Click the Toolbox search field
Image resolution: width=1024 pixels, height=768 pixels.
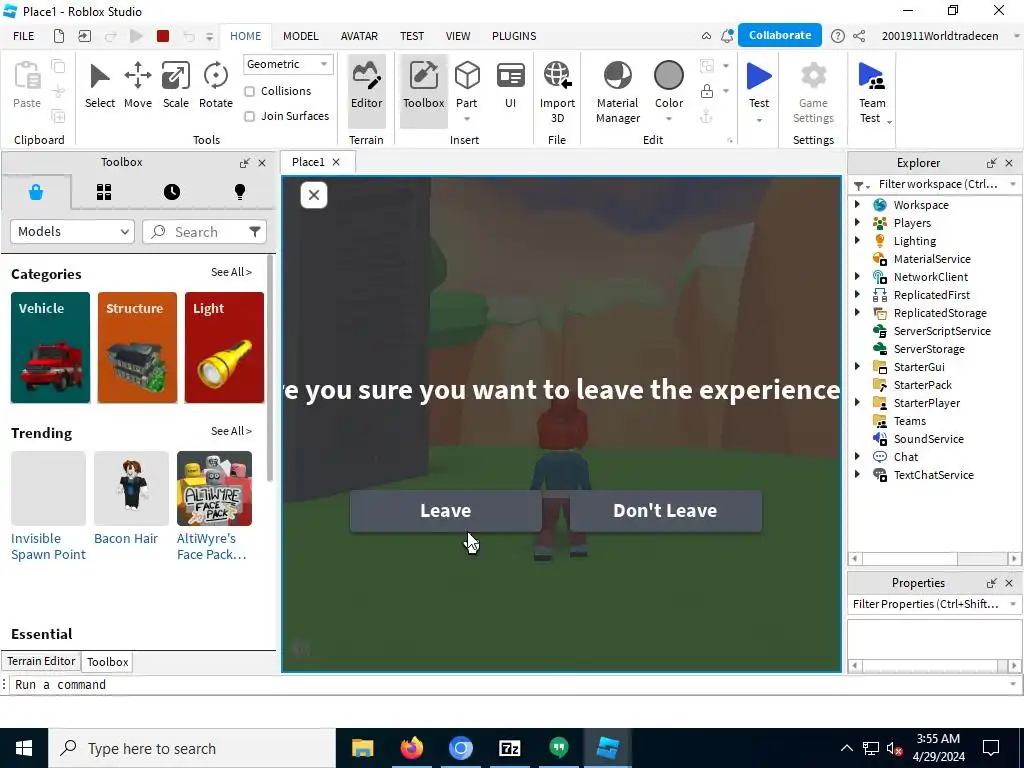(x=204, y=232)
